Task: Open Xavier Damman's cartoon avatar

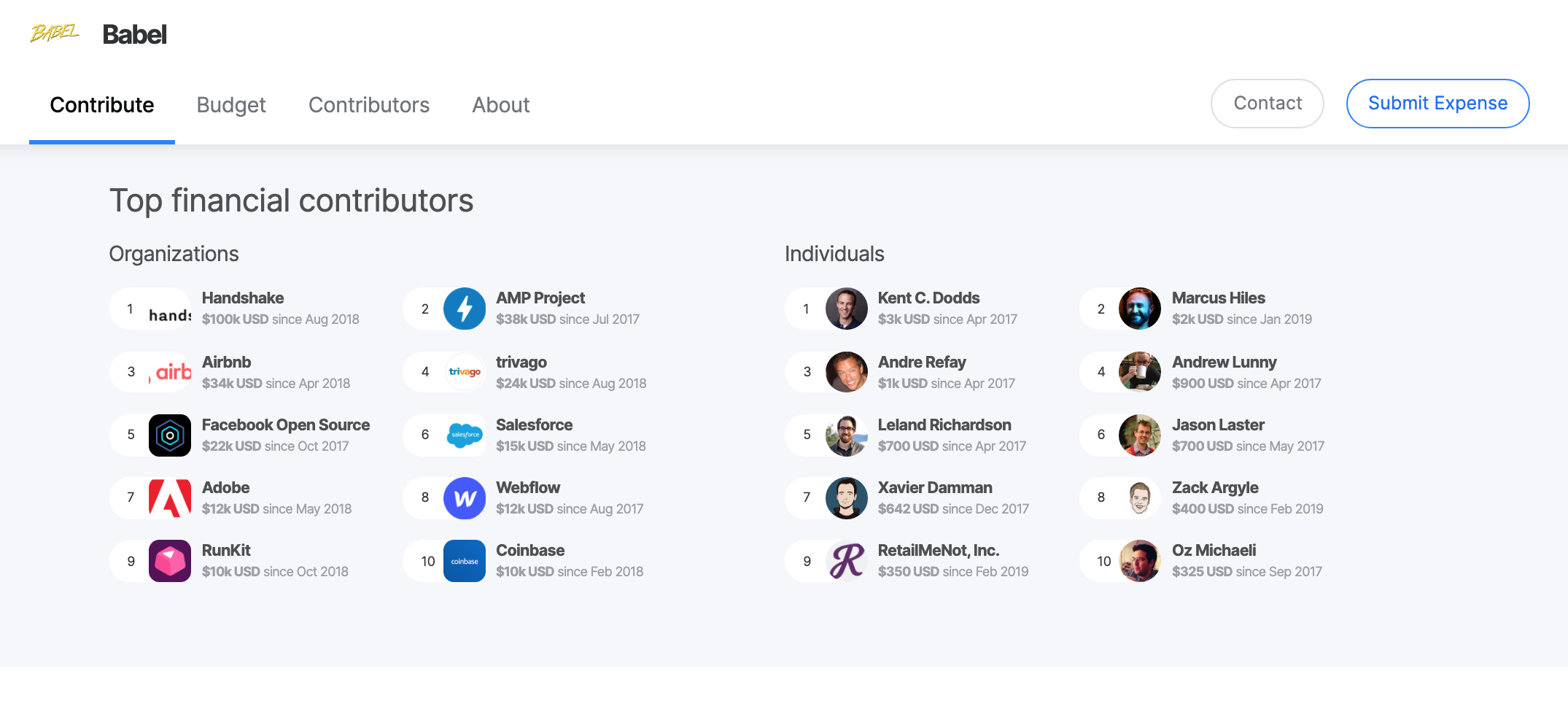Action: click(847, 498)
